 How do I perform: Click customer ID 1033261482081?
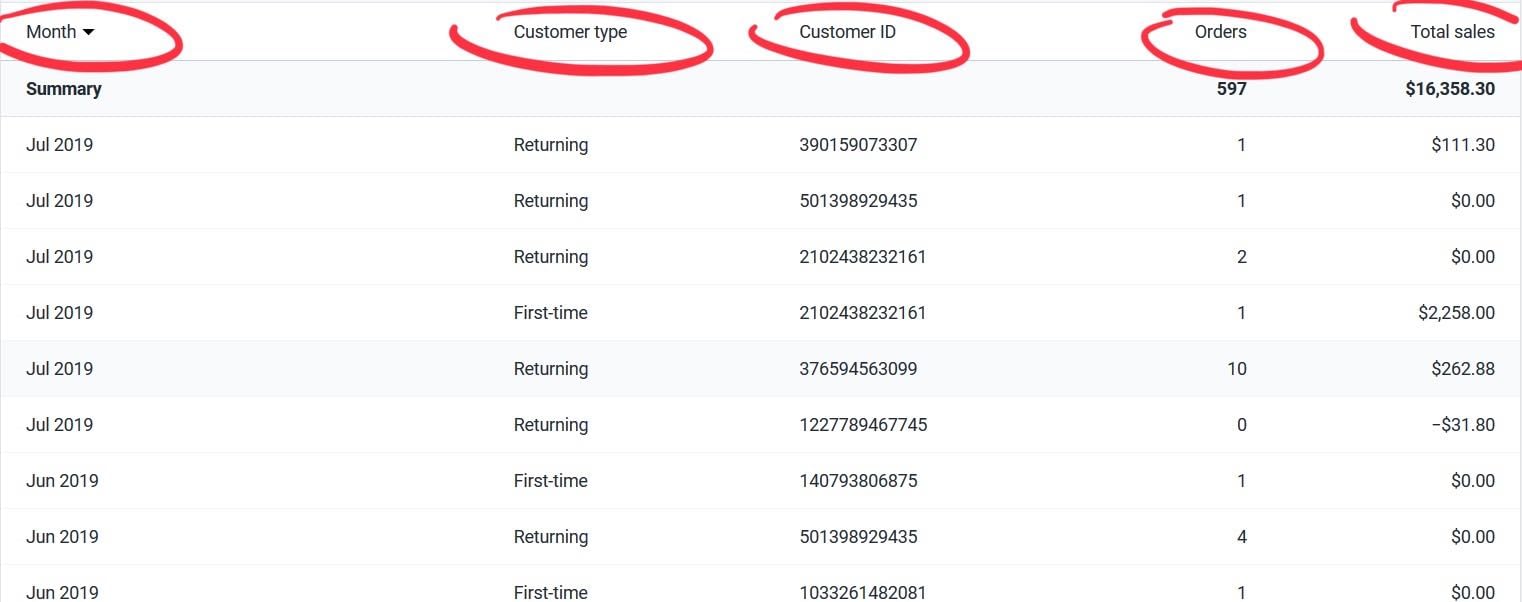click(861, 592)
